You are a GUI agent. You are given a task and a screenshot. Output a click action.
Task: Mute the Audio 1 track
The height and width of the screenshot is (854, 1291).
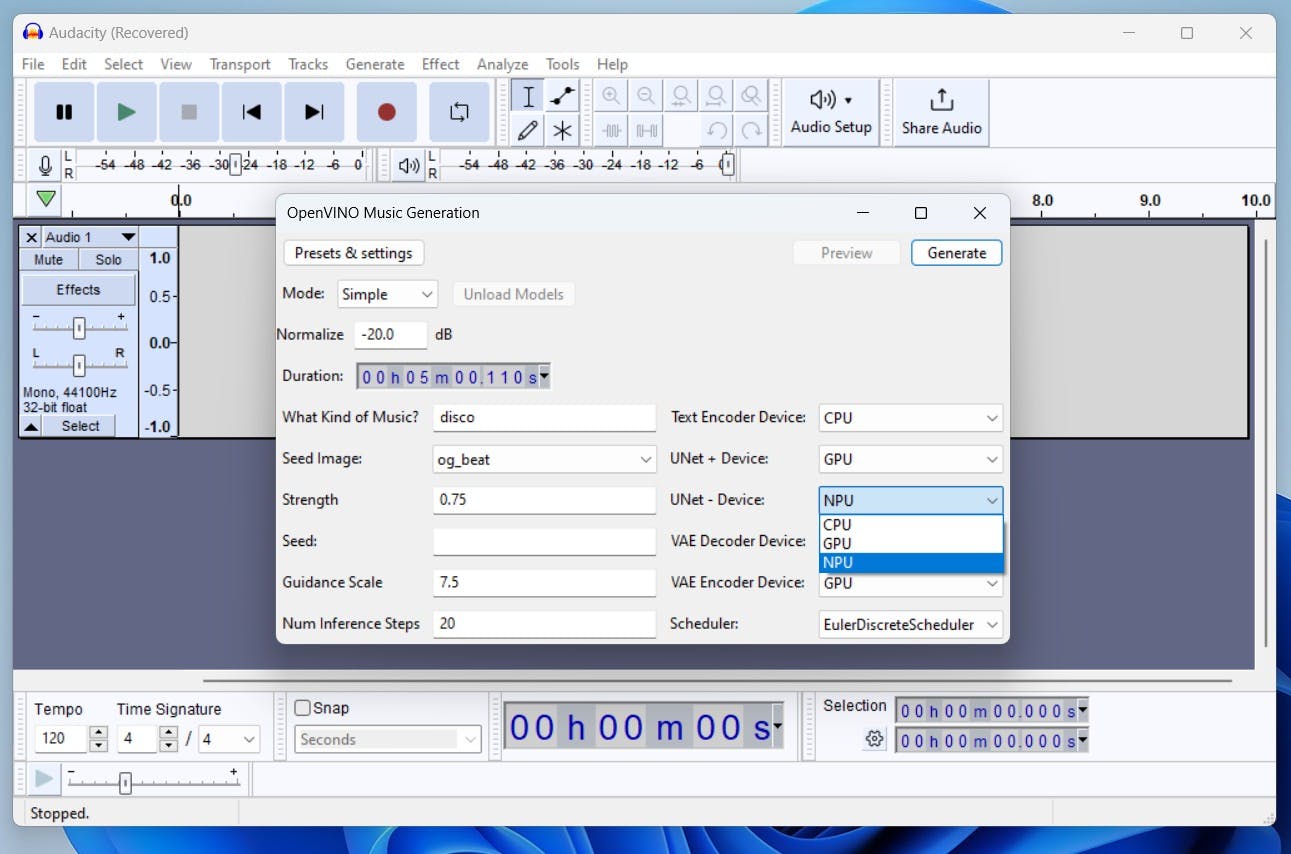click(49, 260)
